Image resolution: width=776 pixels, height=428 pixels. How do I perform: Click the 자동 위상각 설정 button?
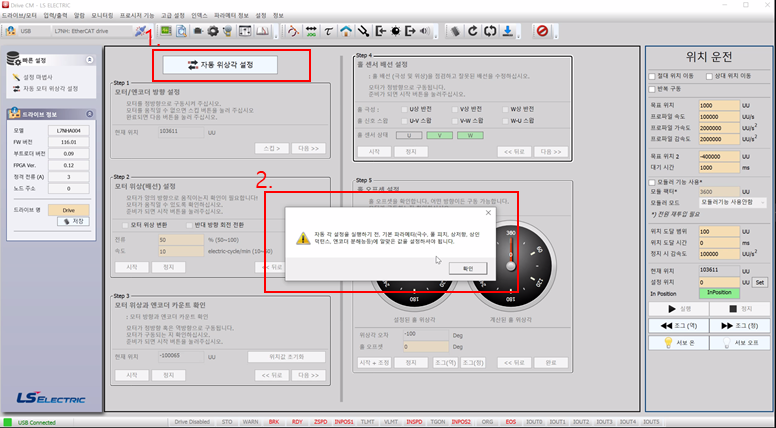[x=220, y=65]
